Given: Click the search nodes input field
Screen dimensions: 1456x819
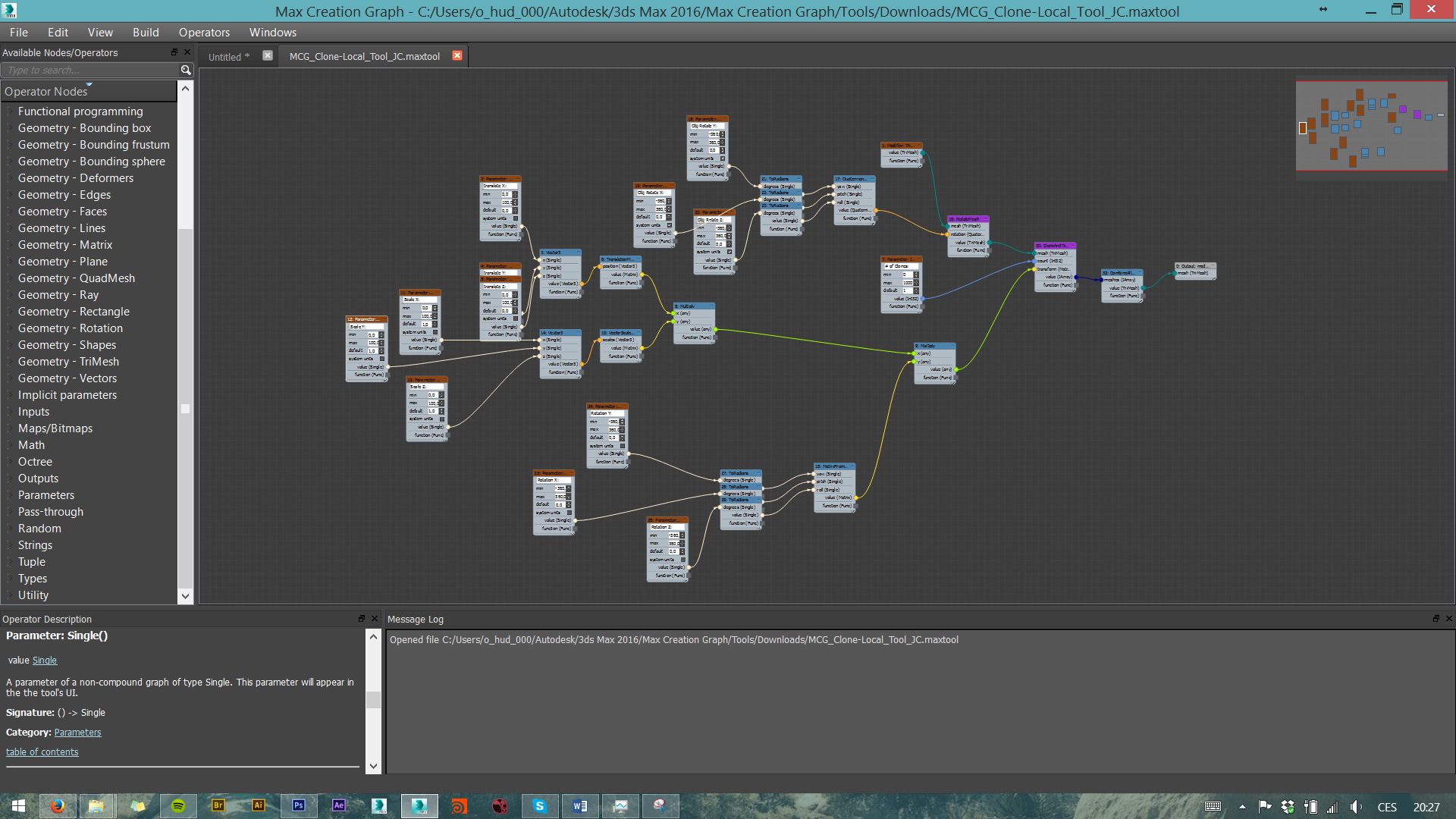Looking at the screenshot, I should click(x=91, y=70).
